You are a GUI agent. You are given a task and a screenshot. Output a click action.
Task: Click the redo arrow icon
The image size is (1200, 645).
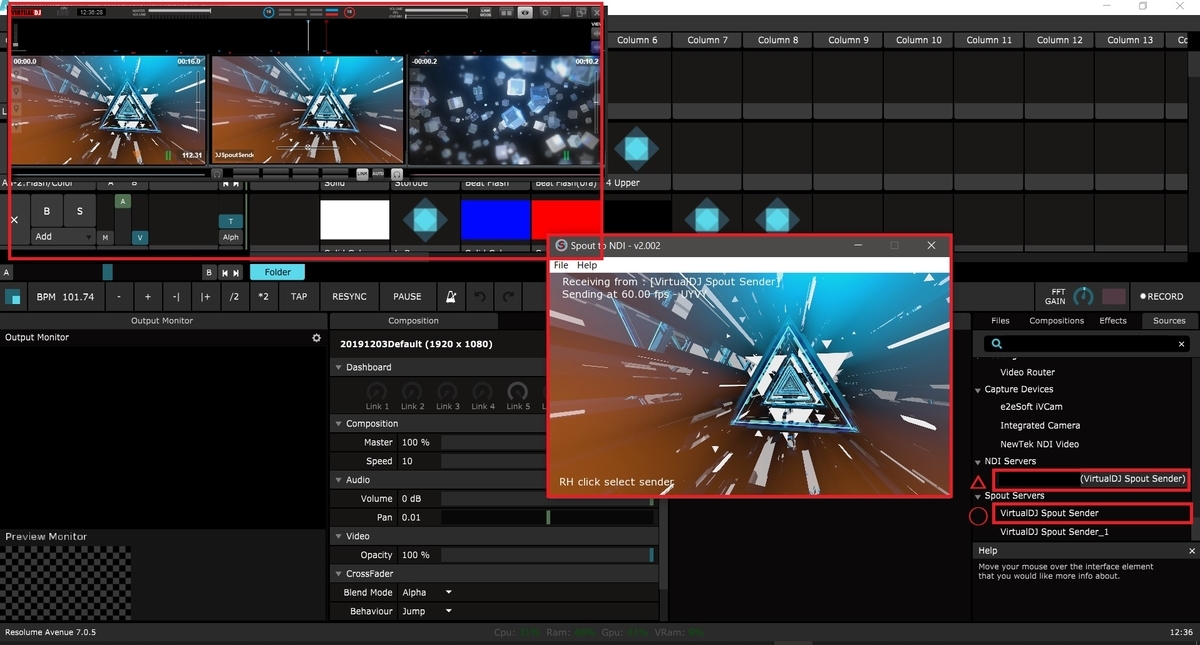pos(510,296)
